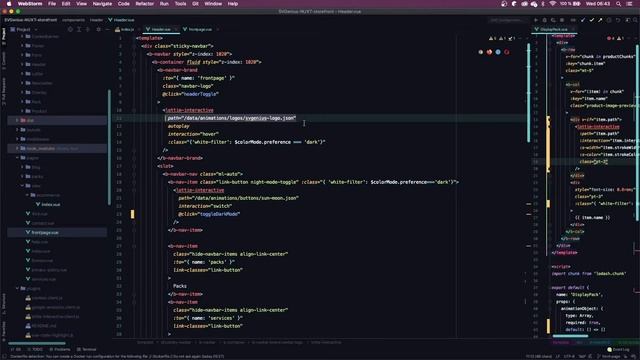Open the line separator LF selector
The image size is (640, 360).
pyautogui.click(x=558, y=356)
